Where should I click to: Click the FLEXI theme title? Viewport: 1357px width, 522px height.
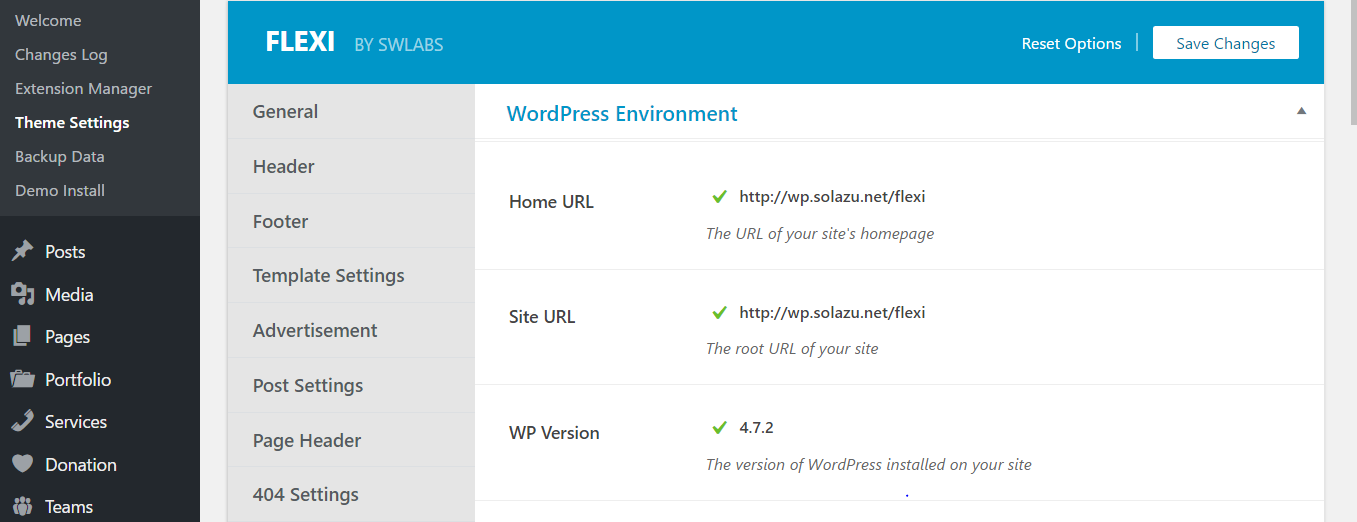coord(300,43)
